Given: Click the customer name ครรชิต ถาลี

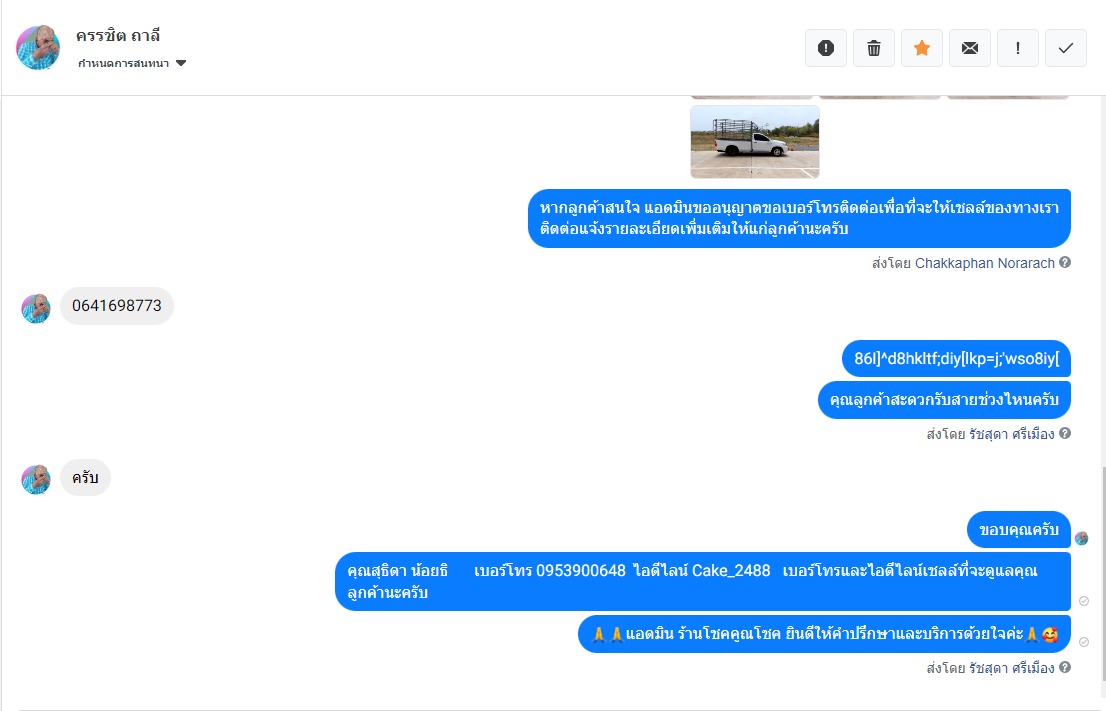Looking at the screenshot, I should pos(118,35).
